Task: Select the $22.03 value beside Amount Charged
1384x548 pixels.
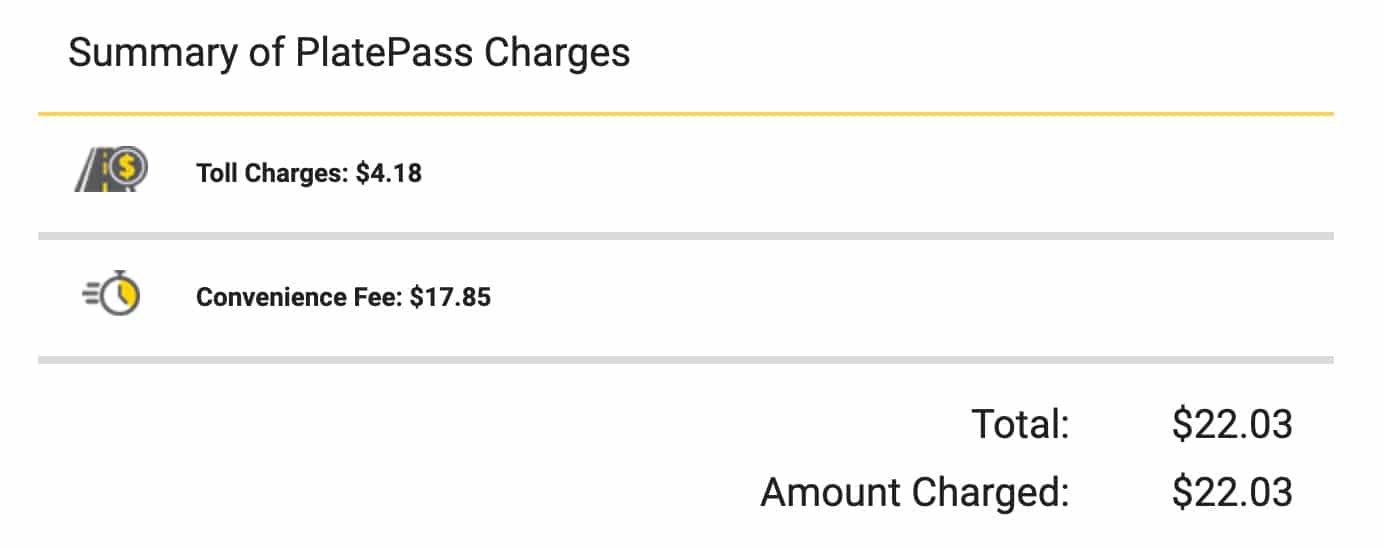Action: pyautogui.click(x=1232, y=493)
